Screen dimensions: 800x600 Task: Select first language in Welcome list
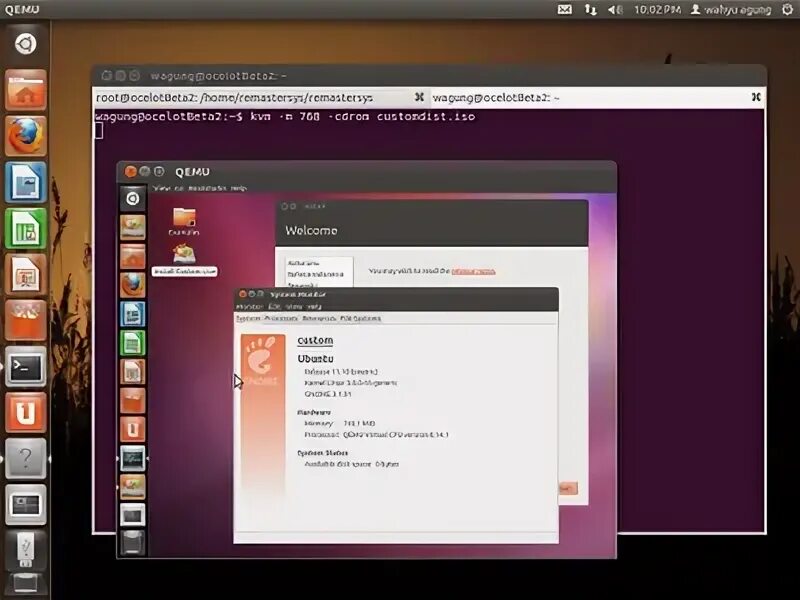(304, 263)
